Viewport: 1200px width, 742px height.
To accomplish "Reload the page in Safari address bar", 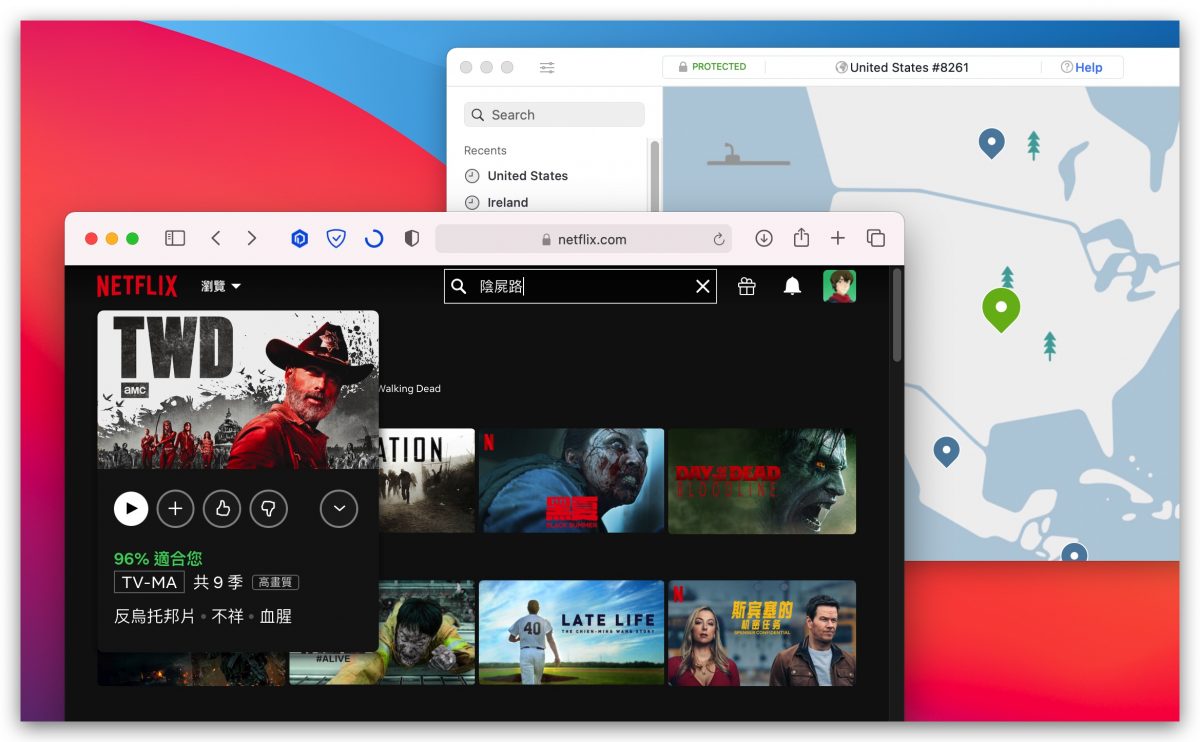I will point(718,239).
